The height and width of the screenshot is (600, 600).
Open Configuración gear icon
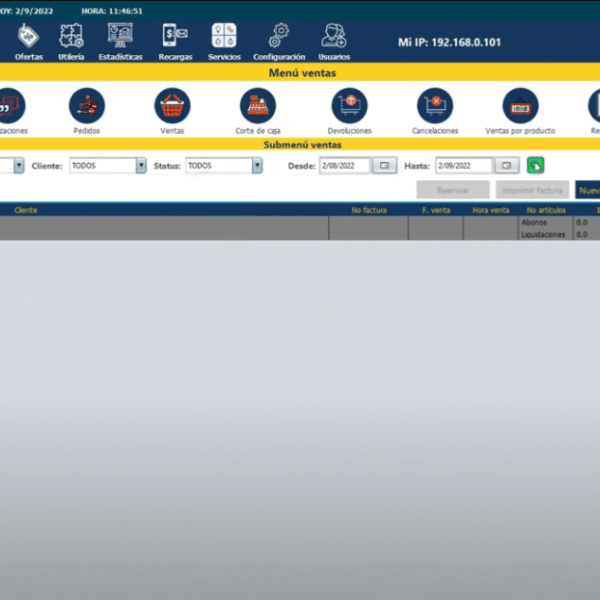tap(279, 37)
